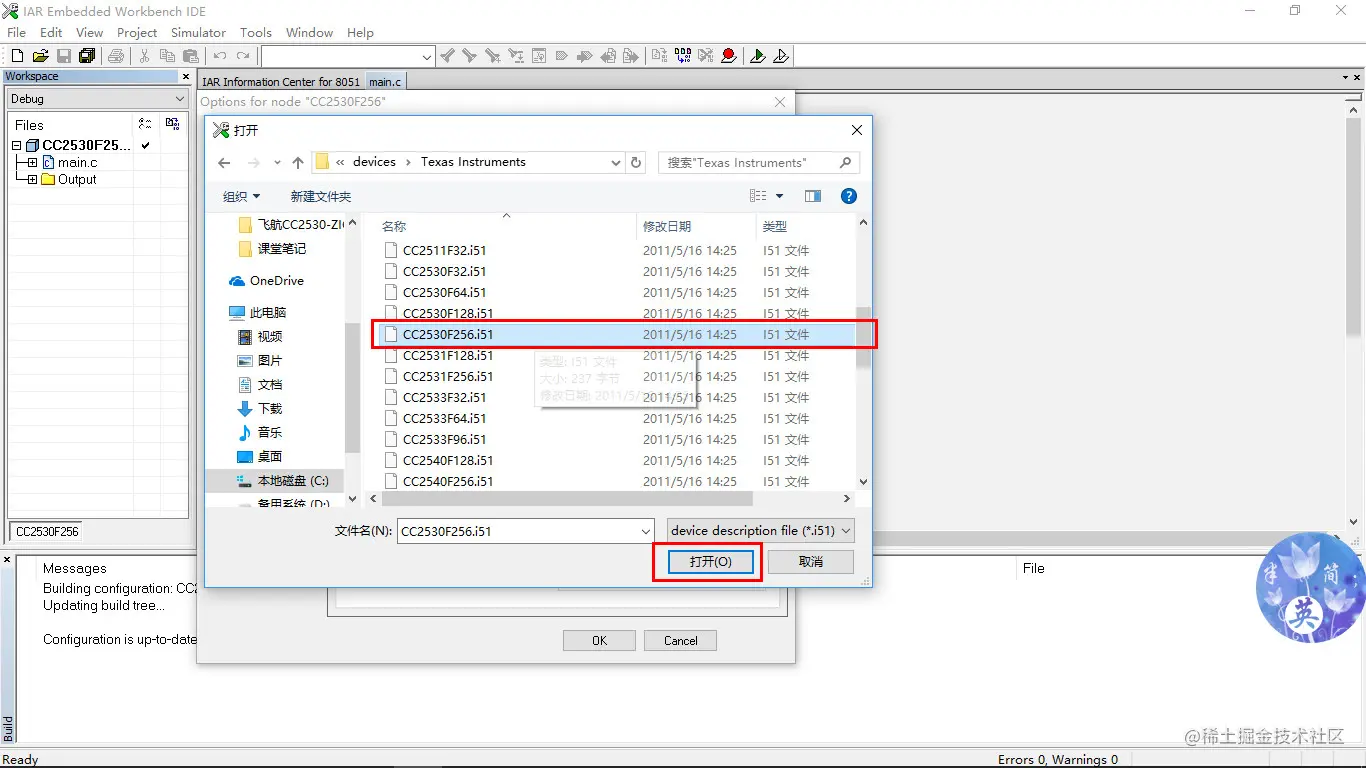Open the file name history dropdown
Viewport: 1366px width, 768px height.
pos(645,531)
